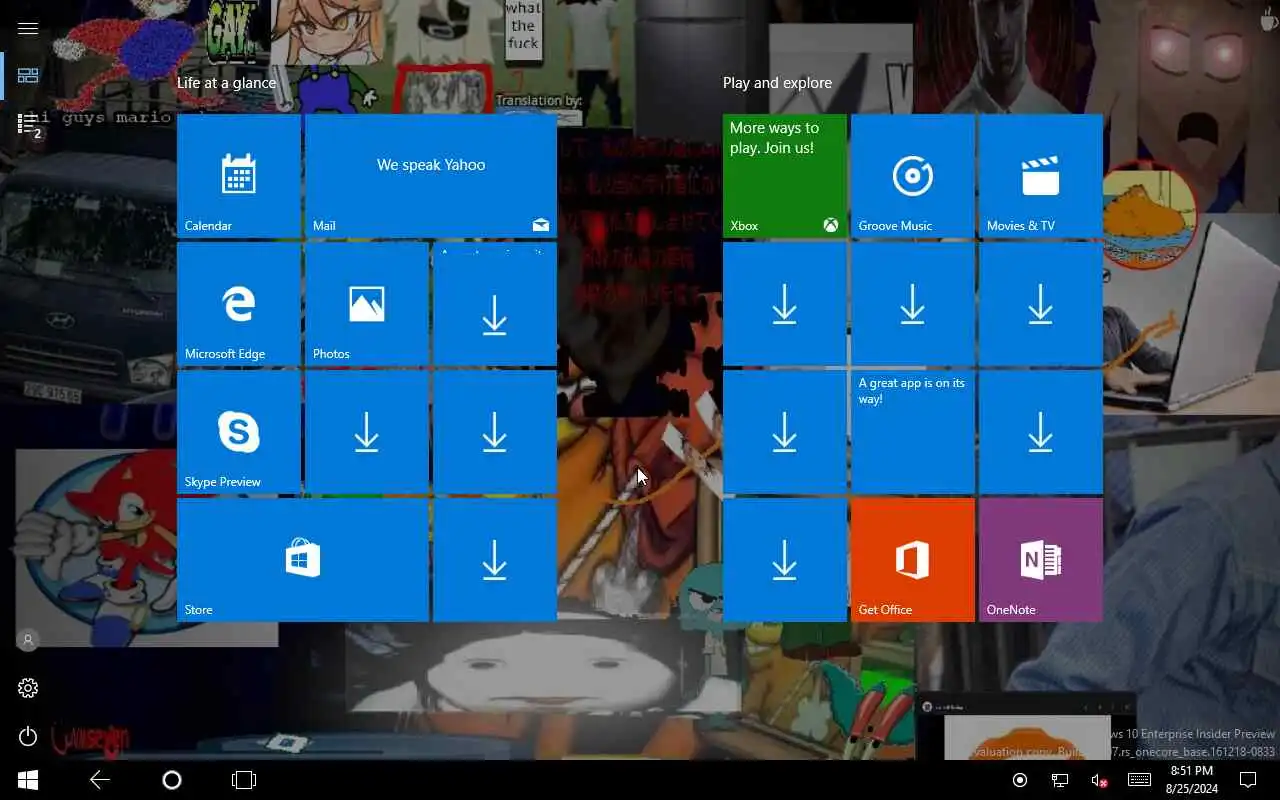Click the muted volume tray icon
The width and height of the screenshot is (1280, 800).
[1099, 780]
